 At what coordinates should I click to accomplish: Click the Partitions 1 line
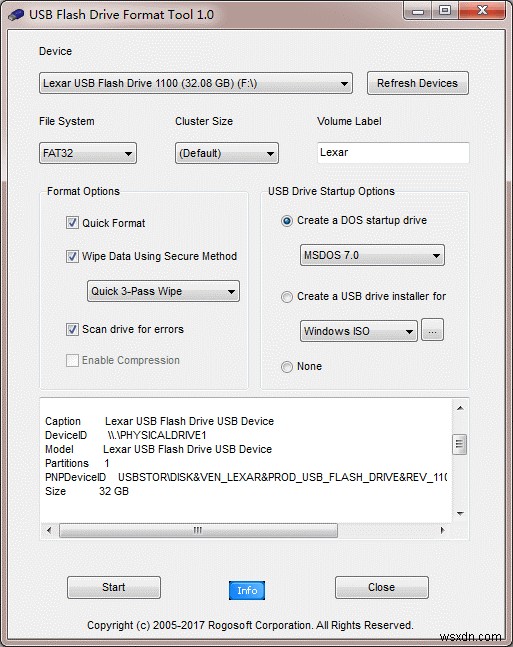pos(77,463)
